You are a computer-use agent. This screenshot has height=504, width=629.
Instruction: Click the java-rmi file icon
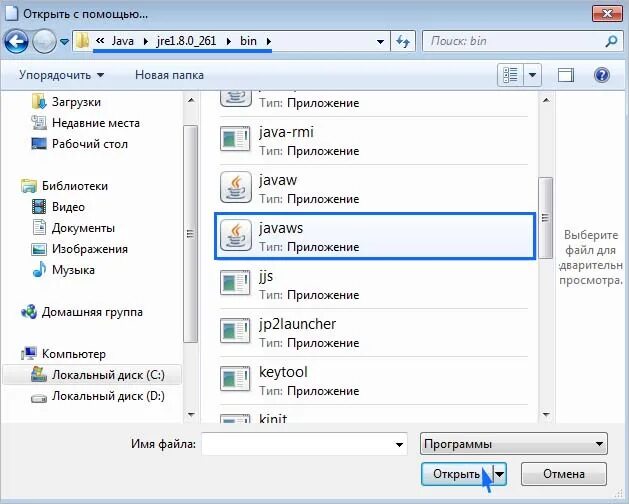pos(236,139)
